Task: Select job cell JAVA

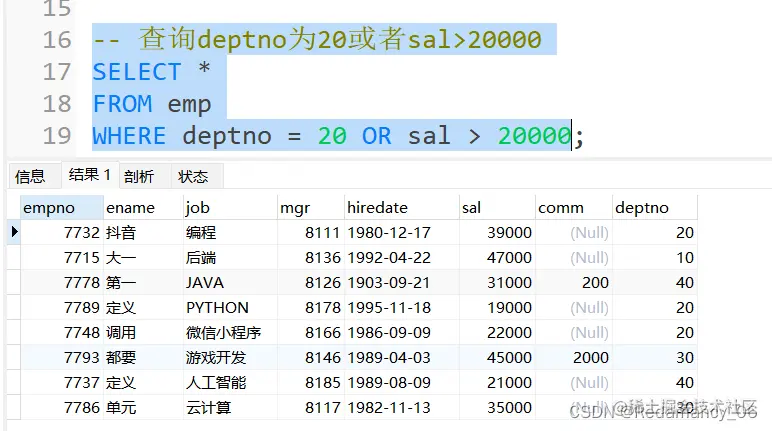Action: pos(230,283)
